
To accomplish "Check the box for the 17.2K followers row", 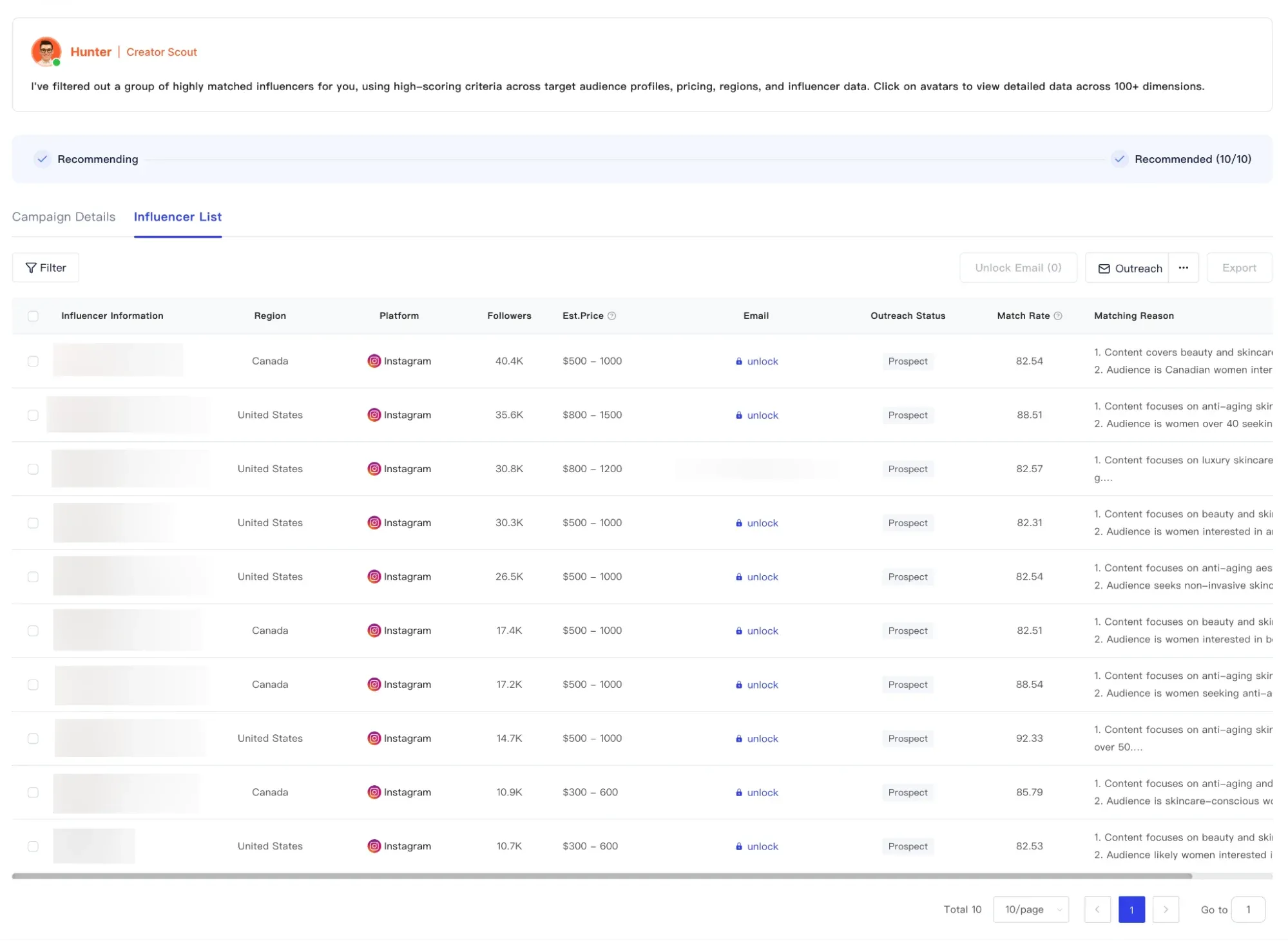I will tap(33, 684).
